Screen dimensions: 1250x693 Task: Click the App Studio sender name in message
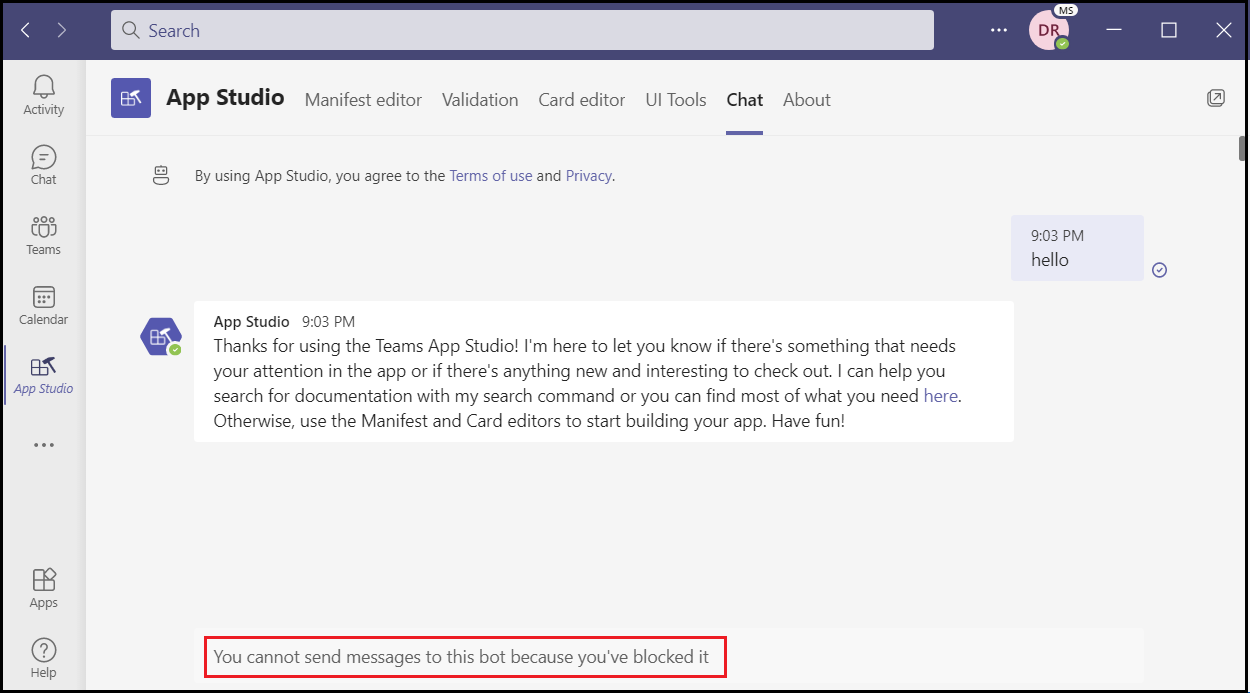pyautogui.click(x=251, y=322)
